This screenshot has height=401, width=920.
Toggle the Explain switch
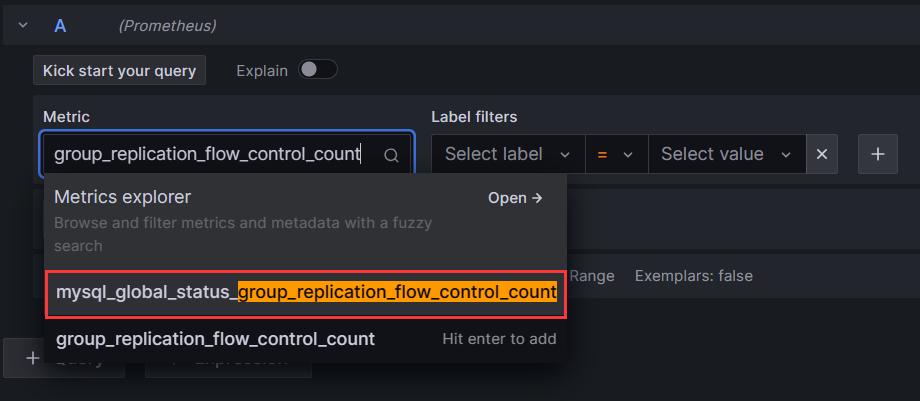click(x=318, y=70)
